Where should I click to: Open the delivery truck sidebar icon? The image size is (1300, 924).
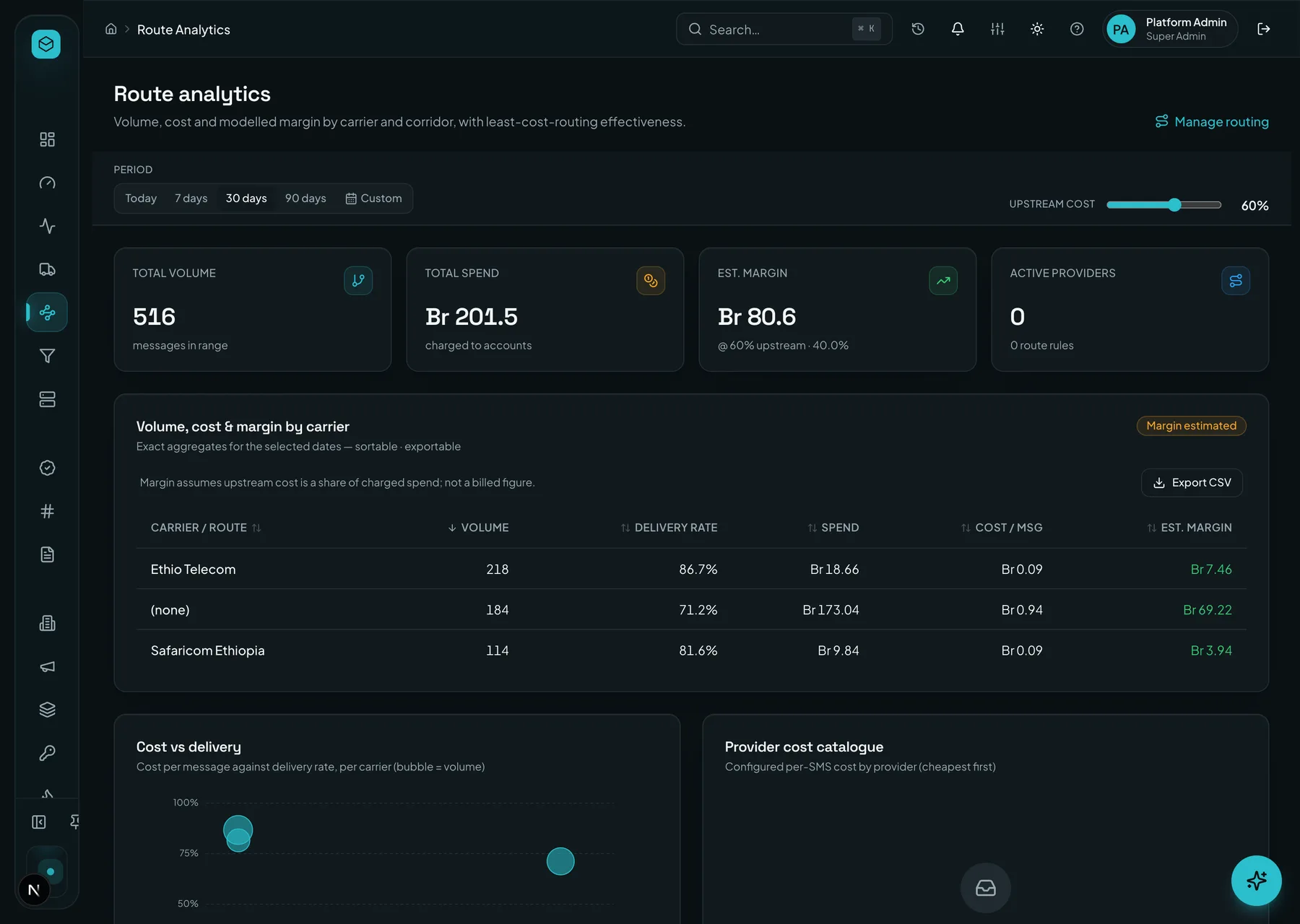point(47,269)
